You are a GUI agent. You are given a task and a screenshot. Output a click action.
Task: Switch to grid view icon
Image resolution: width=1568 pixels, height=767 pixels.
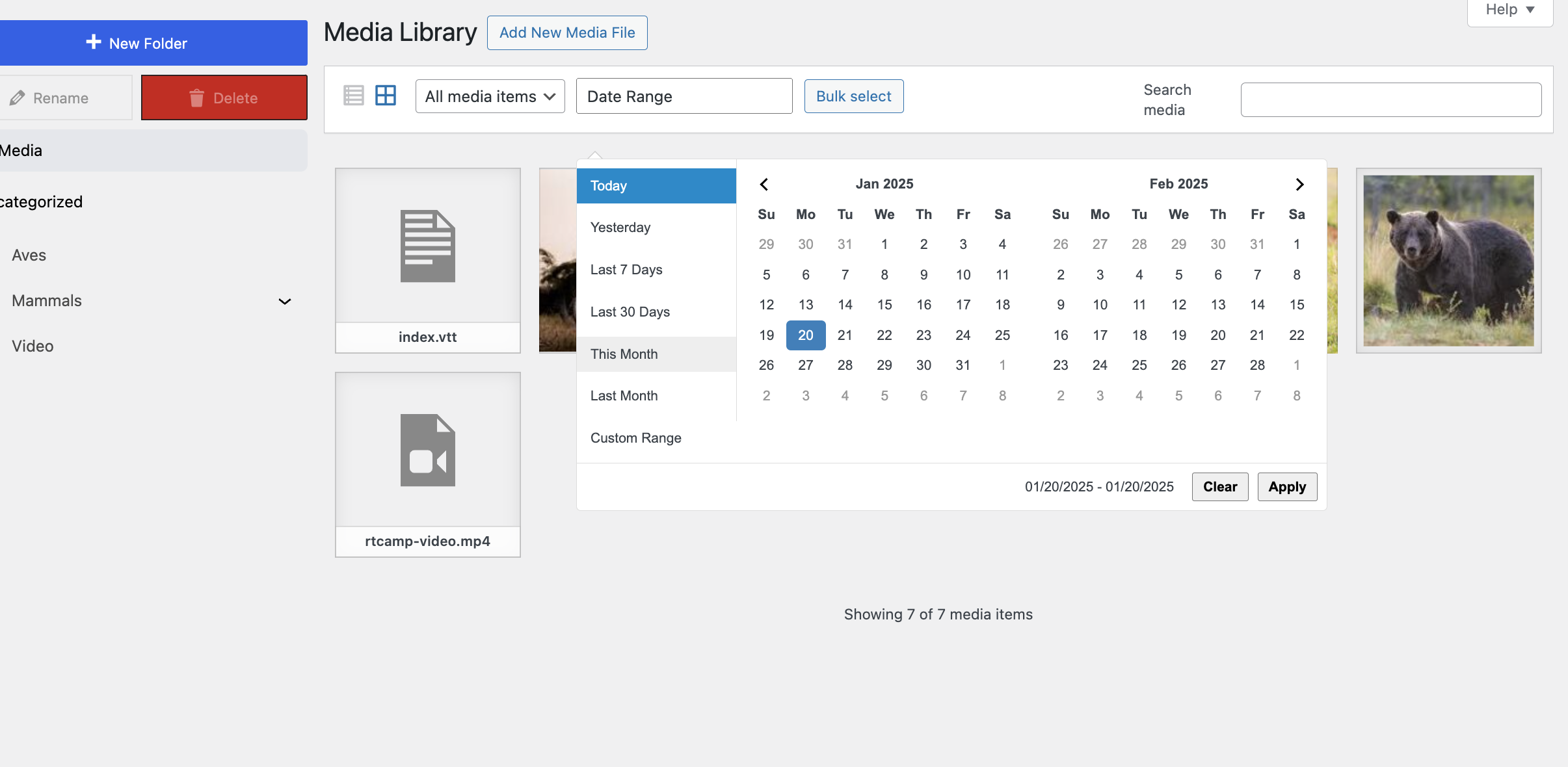pyautogui.click(x=386, y=96)
